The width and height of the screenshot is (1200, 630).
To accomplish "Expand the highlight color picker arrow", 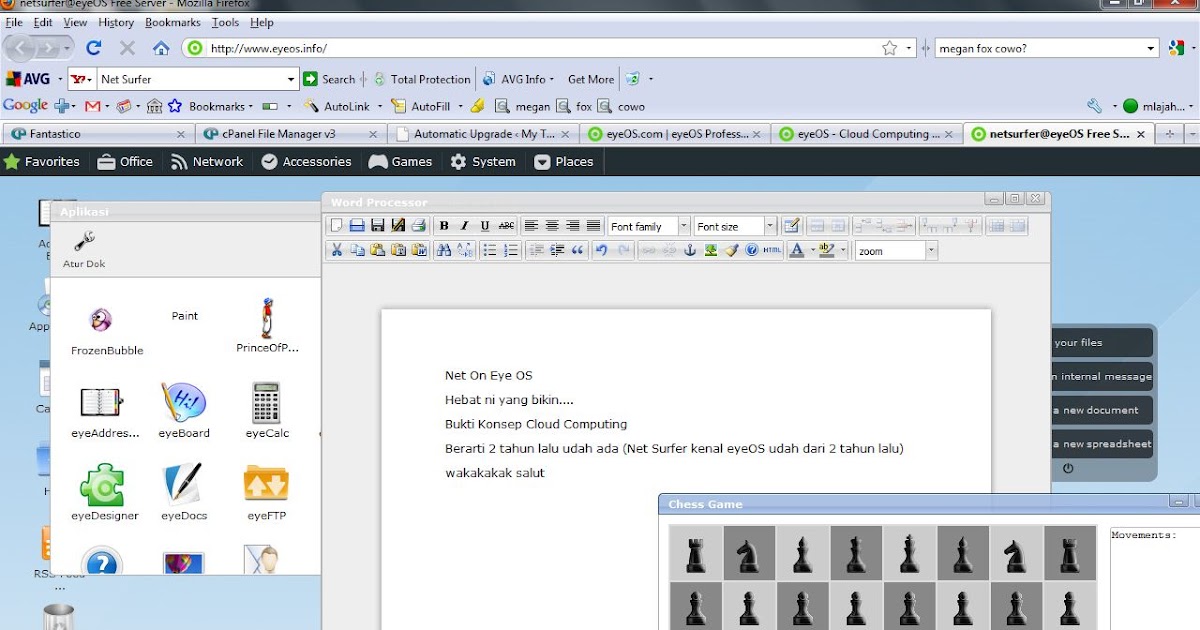I will point(843,250).
